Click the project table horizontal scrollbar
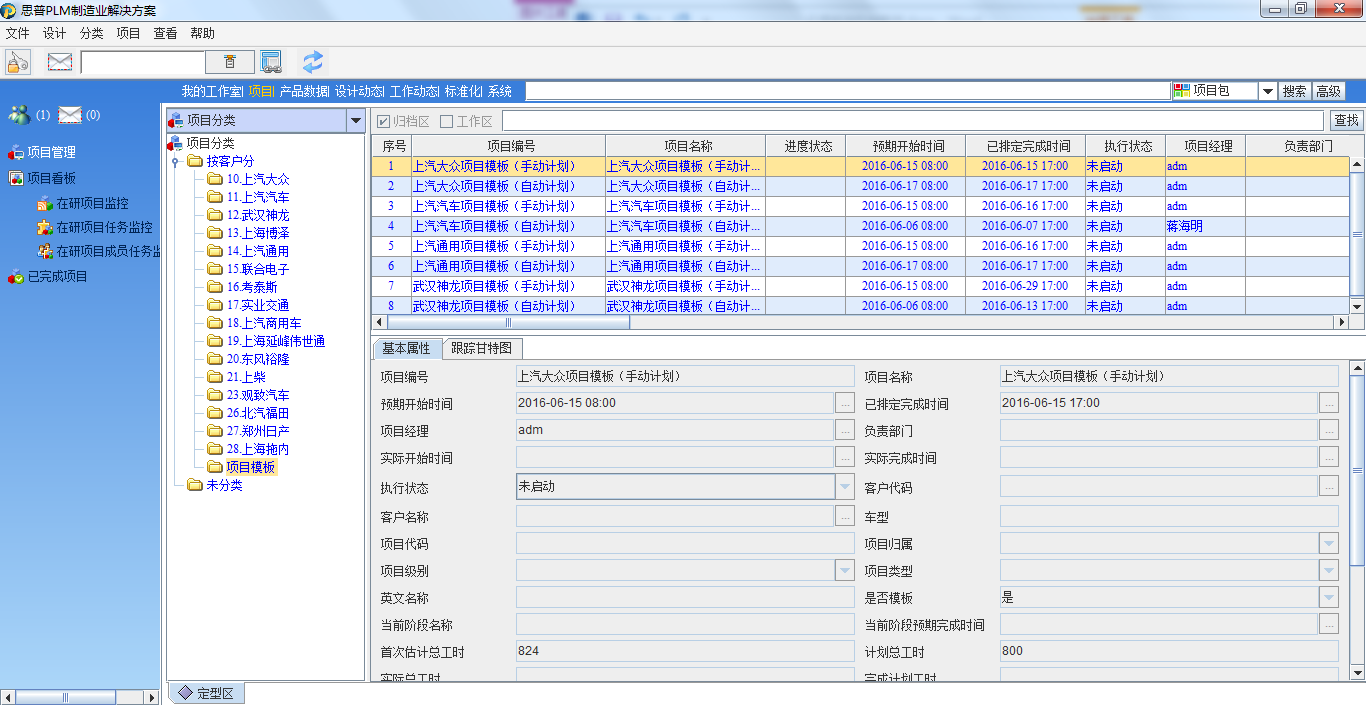The width and height of the screenshot is (1366, 705). pyautogui.click(x=508, y=323)
